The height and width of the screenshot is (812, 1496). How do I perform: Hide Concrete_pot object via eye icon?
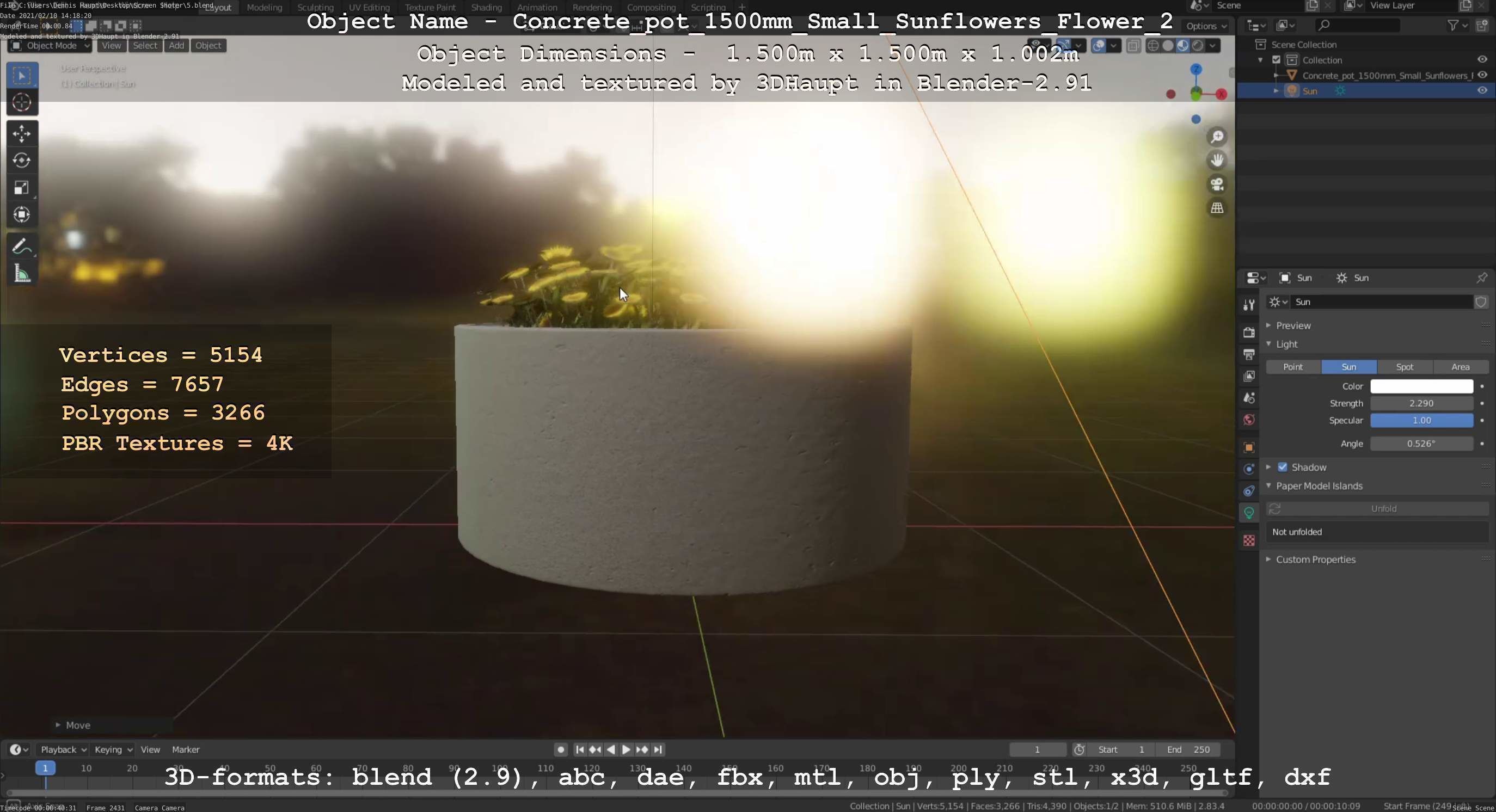coord(1482,75)
